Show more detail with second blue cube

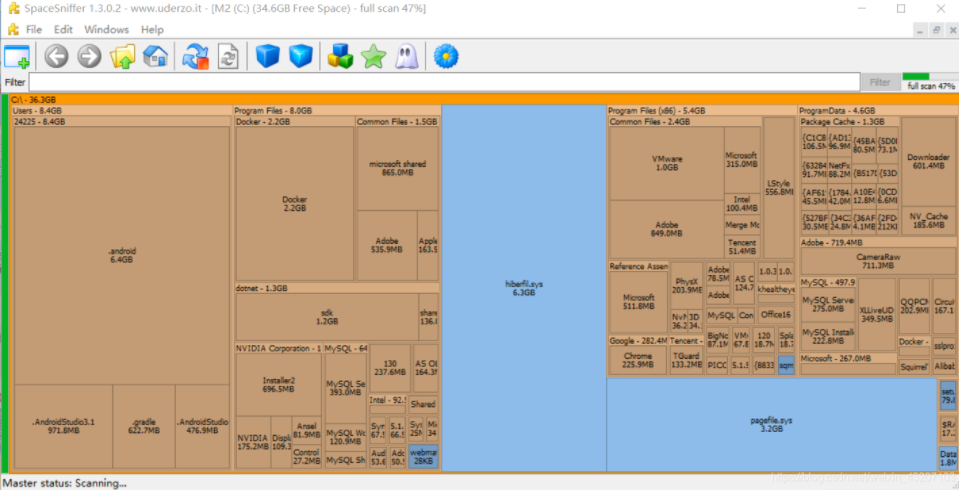pyautogui.click(x=300, y=57)
